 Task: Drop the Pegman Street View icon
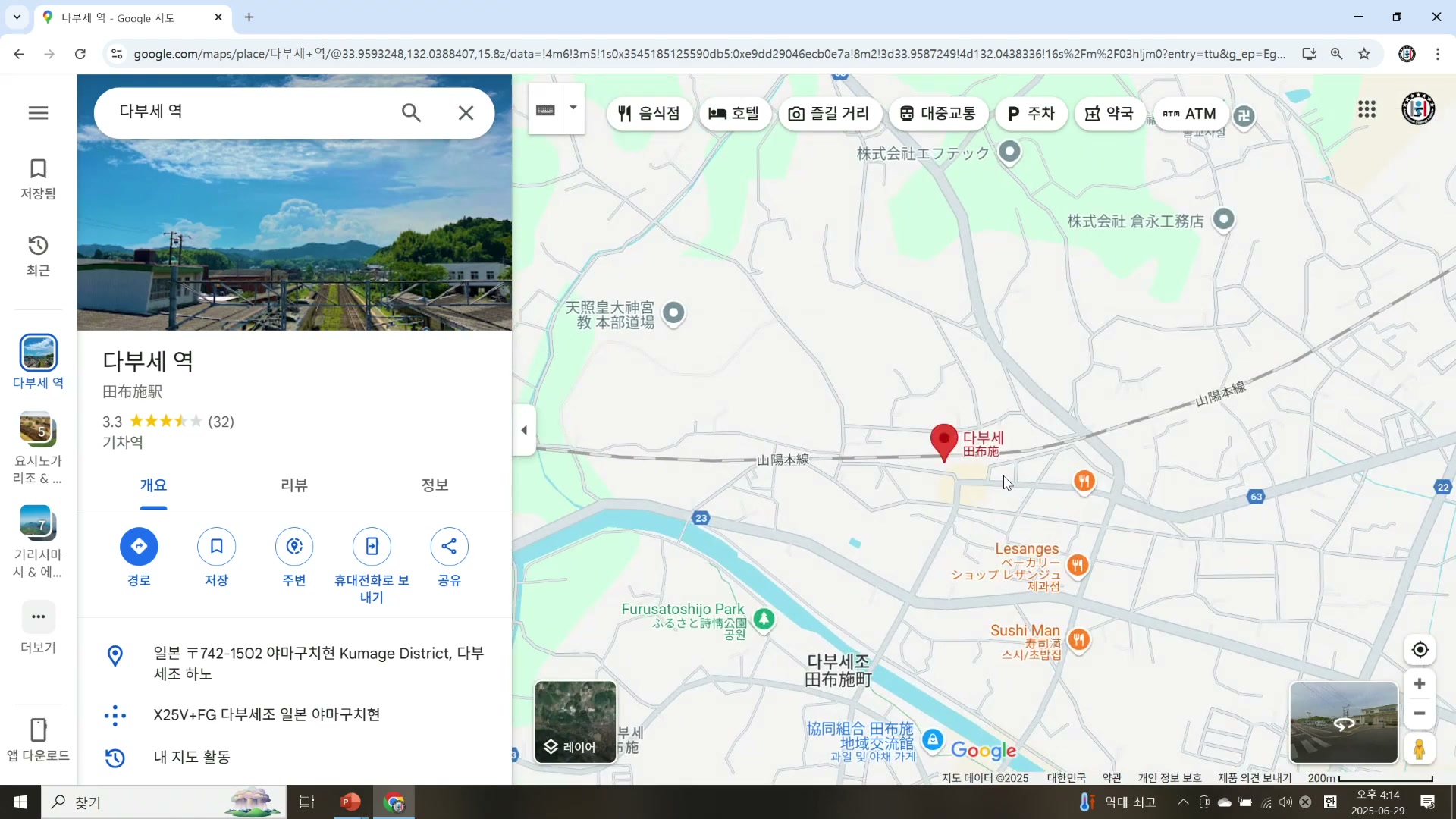click(1419, 749)
